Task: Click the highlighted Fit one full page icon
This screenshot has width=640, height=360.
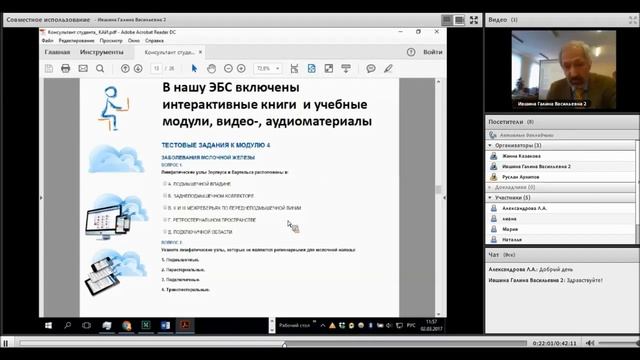Action: click(311, 69)
